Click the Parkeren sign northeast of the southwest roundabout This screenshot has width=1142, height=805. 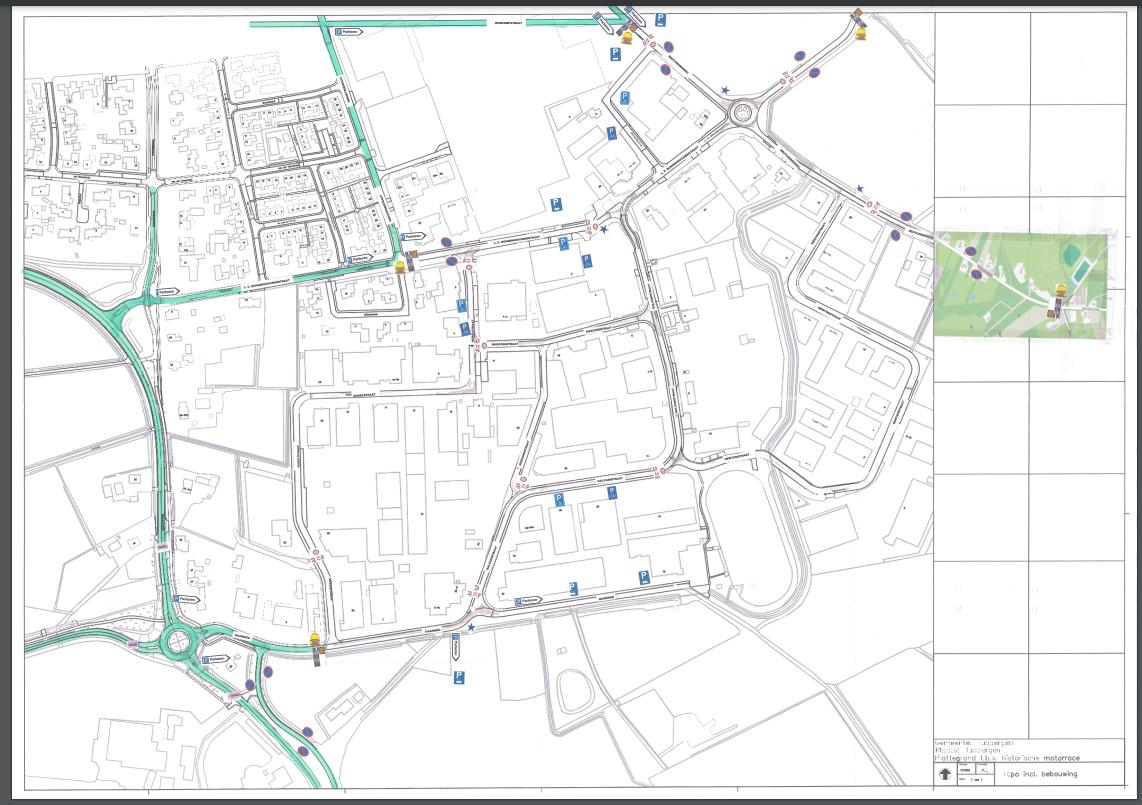click(186, 599)
